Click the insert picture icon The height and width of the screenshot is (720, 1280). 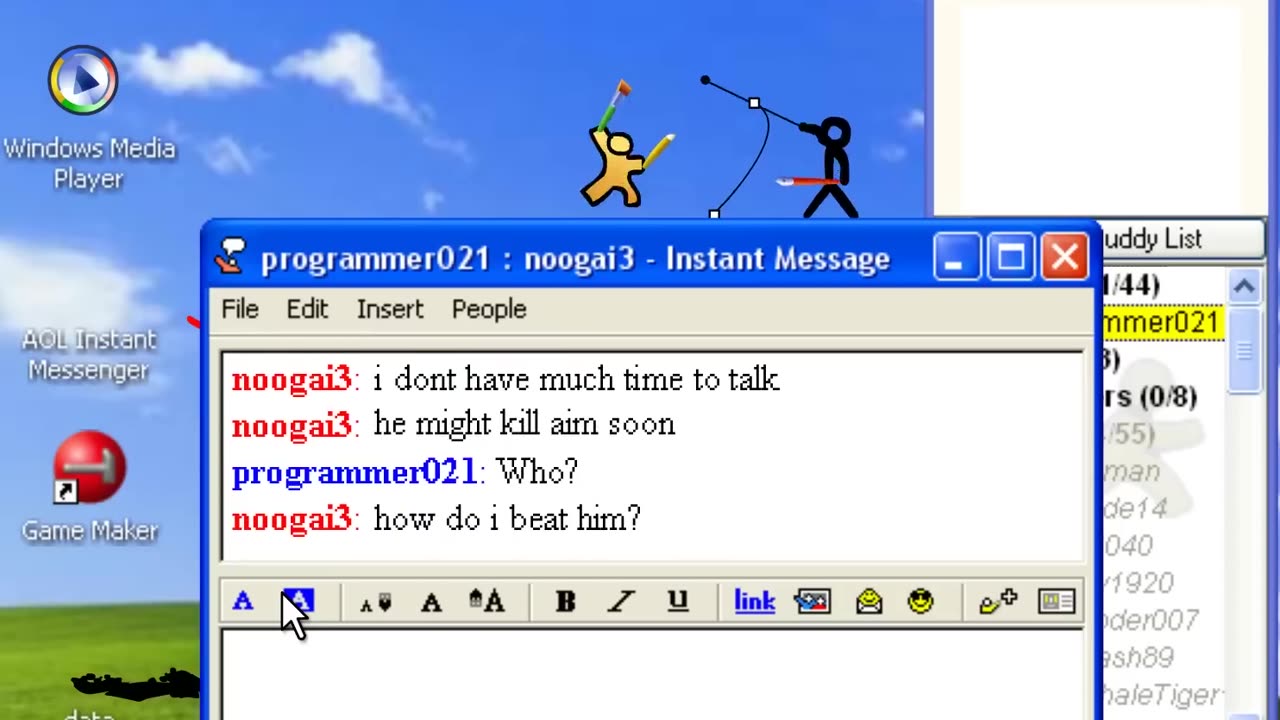point(812,602)
